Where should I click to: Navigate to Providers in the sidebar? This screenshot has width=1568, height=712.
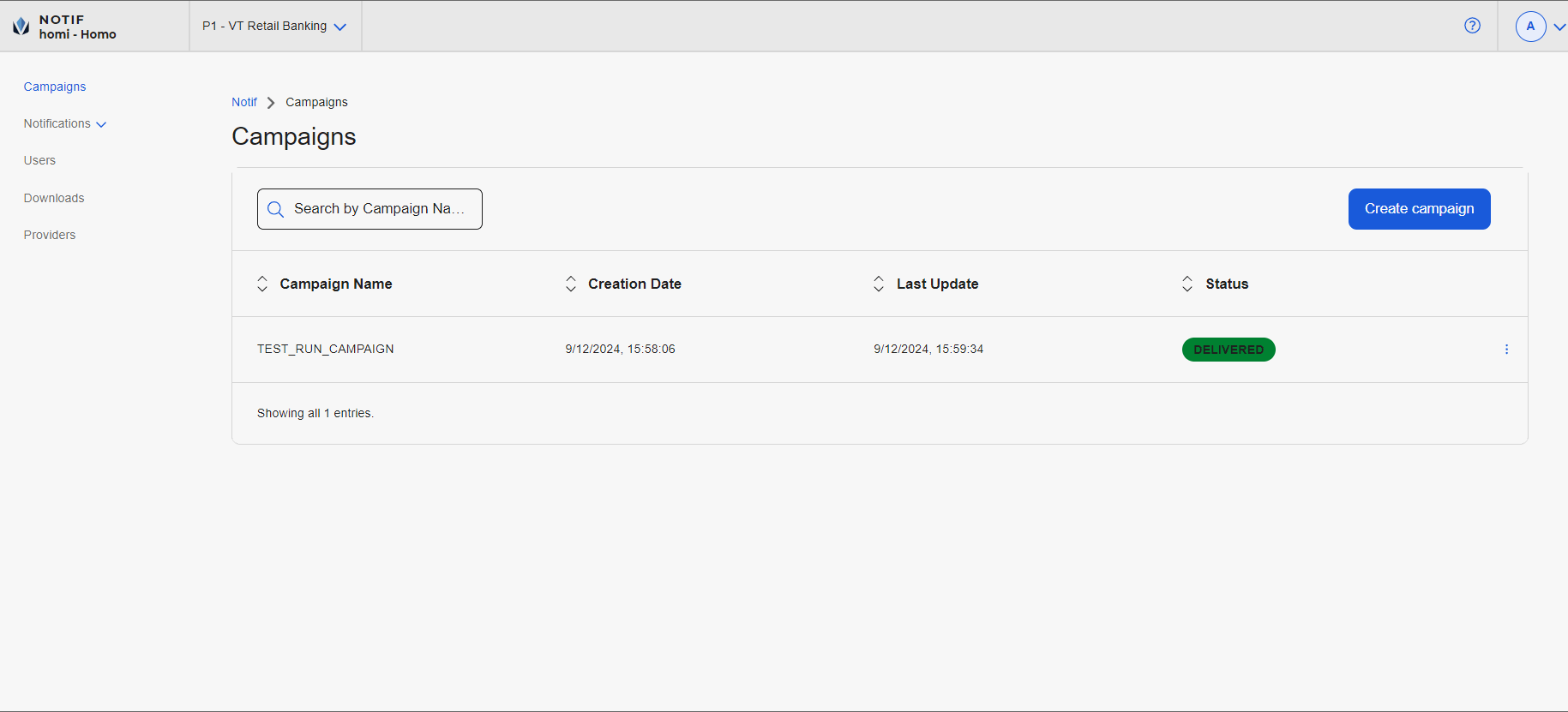(50, 235)
